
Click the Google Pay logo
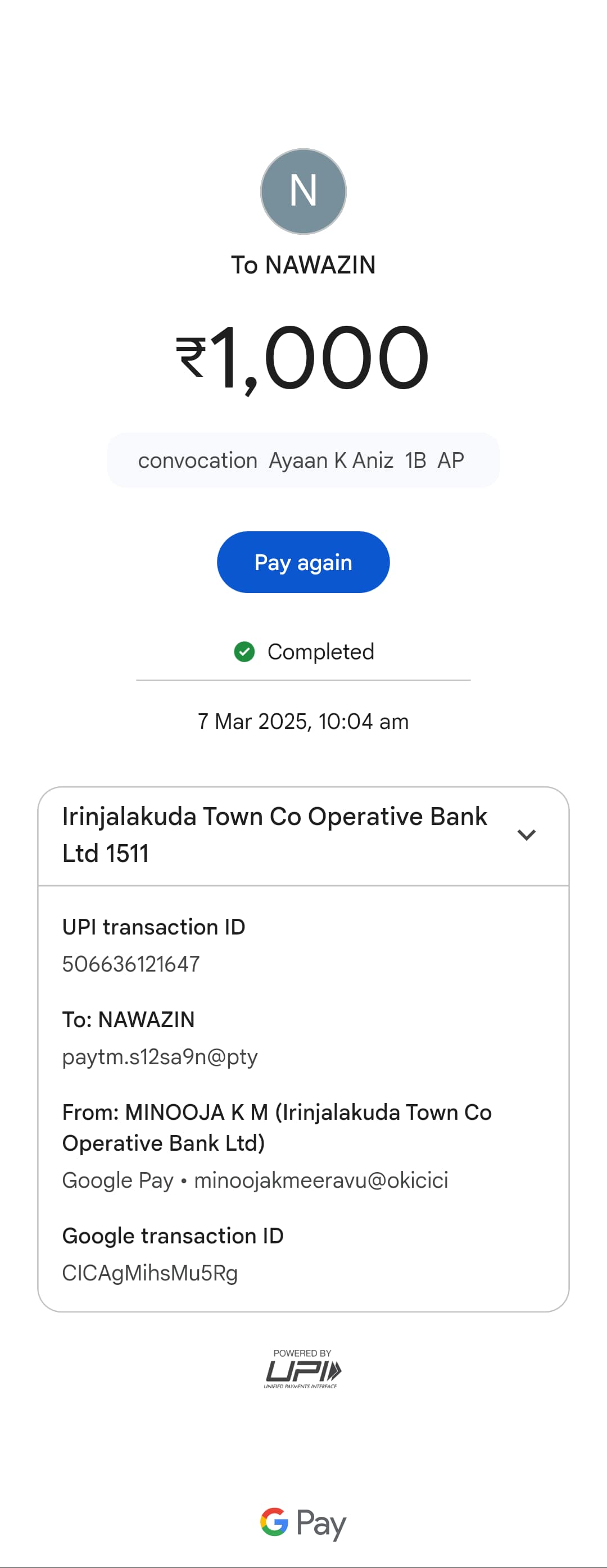303,1523
